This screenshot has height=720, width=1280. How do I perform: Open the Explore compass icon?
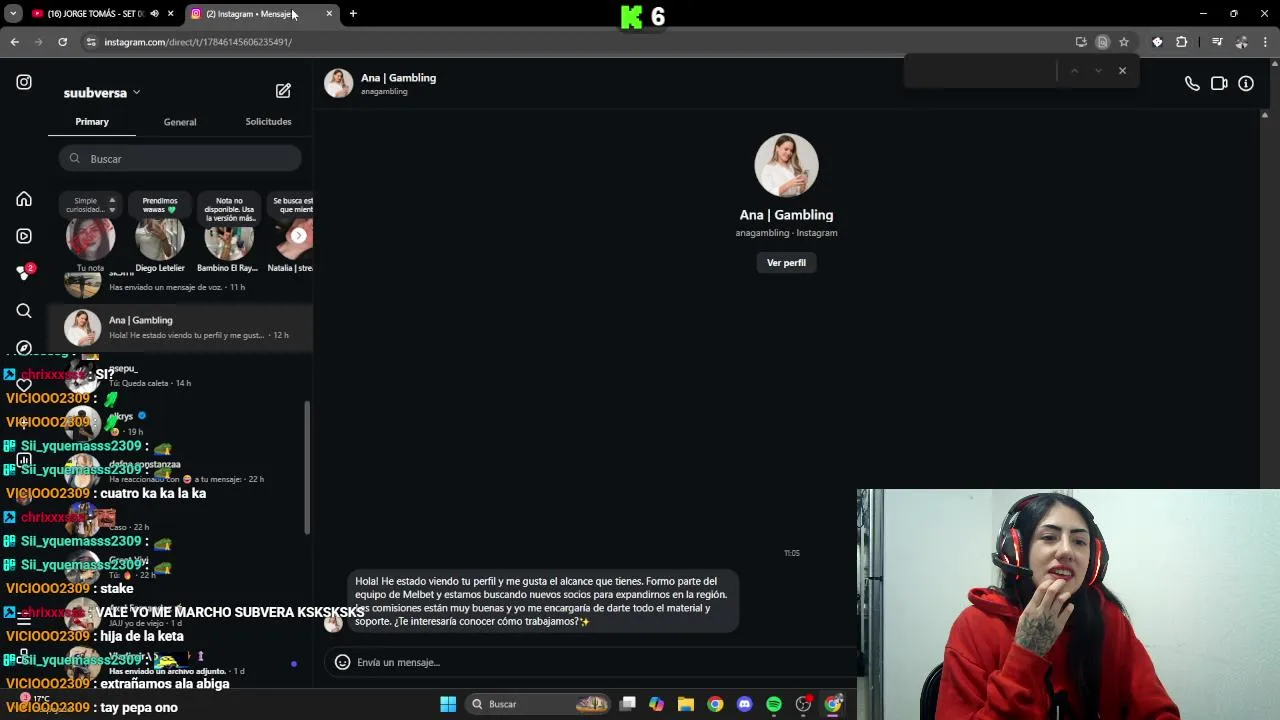pos(24,348)
